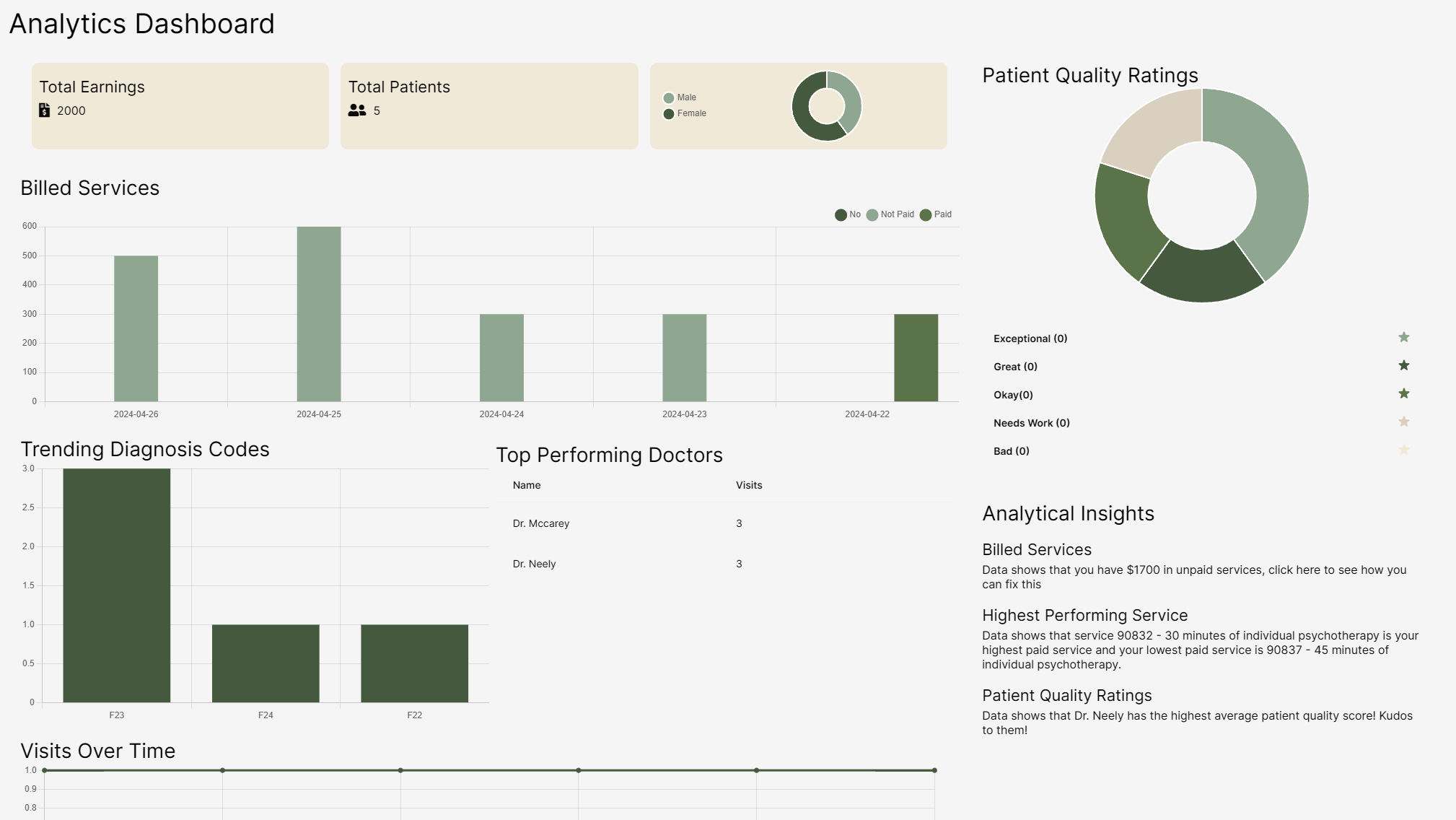Select the Dr. Neely row in doctors table

click(535, 564)
